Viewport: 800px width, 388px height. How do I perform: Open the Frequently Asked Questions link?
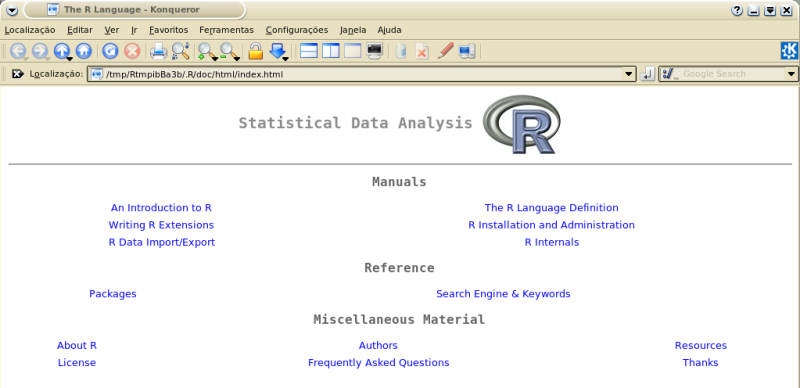pyautogui.click(x=379, y=363)
